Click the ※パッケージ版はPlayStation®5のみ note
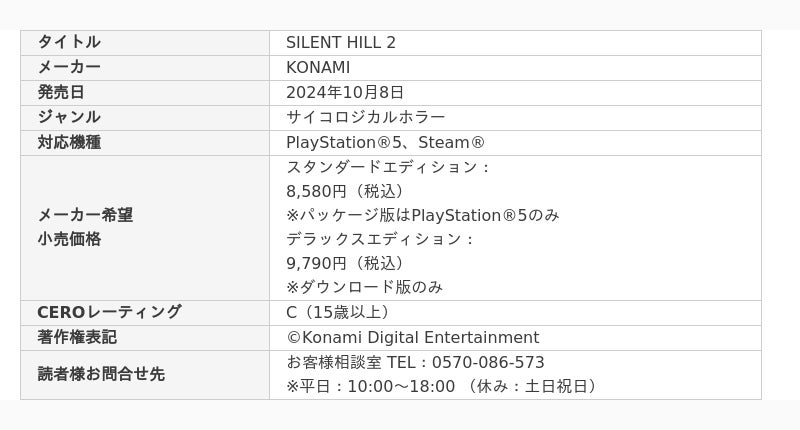Screen dimensions: 800x430 coord(423,215)
